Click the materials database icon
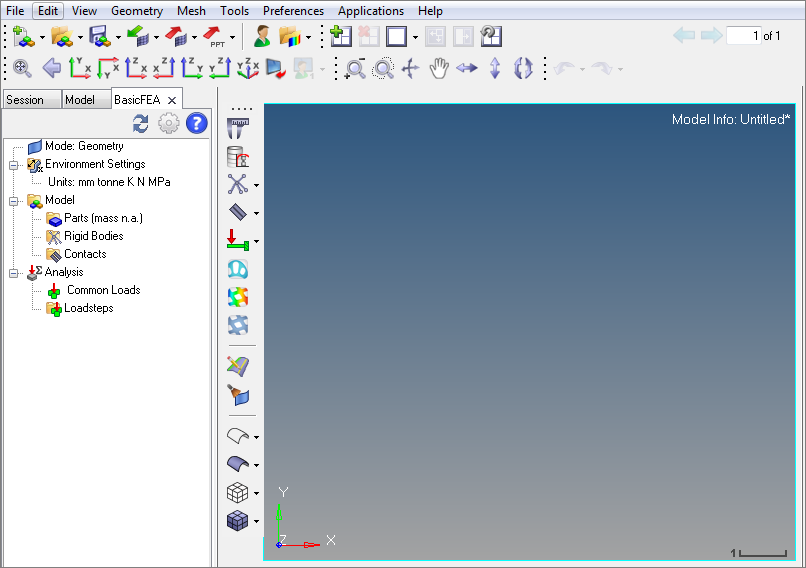 (x=238, y=157)
